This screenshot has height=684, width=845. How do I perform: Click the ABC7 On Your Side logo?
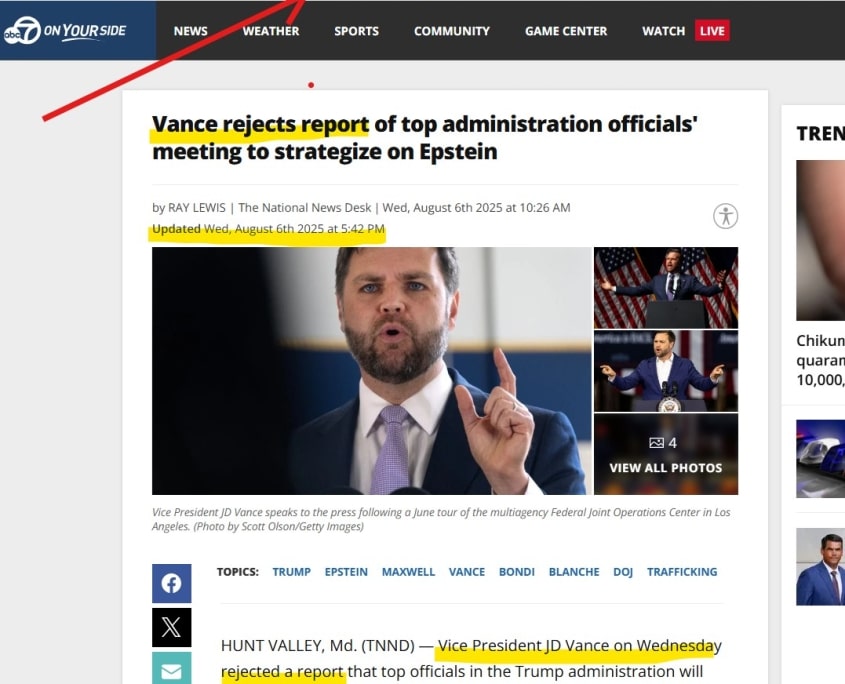65,31
